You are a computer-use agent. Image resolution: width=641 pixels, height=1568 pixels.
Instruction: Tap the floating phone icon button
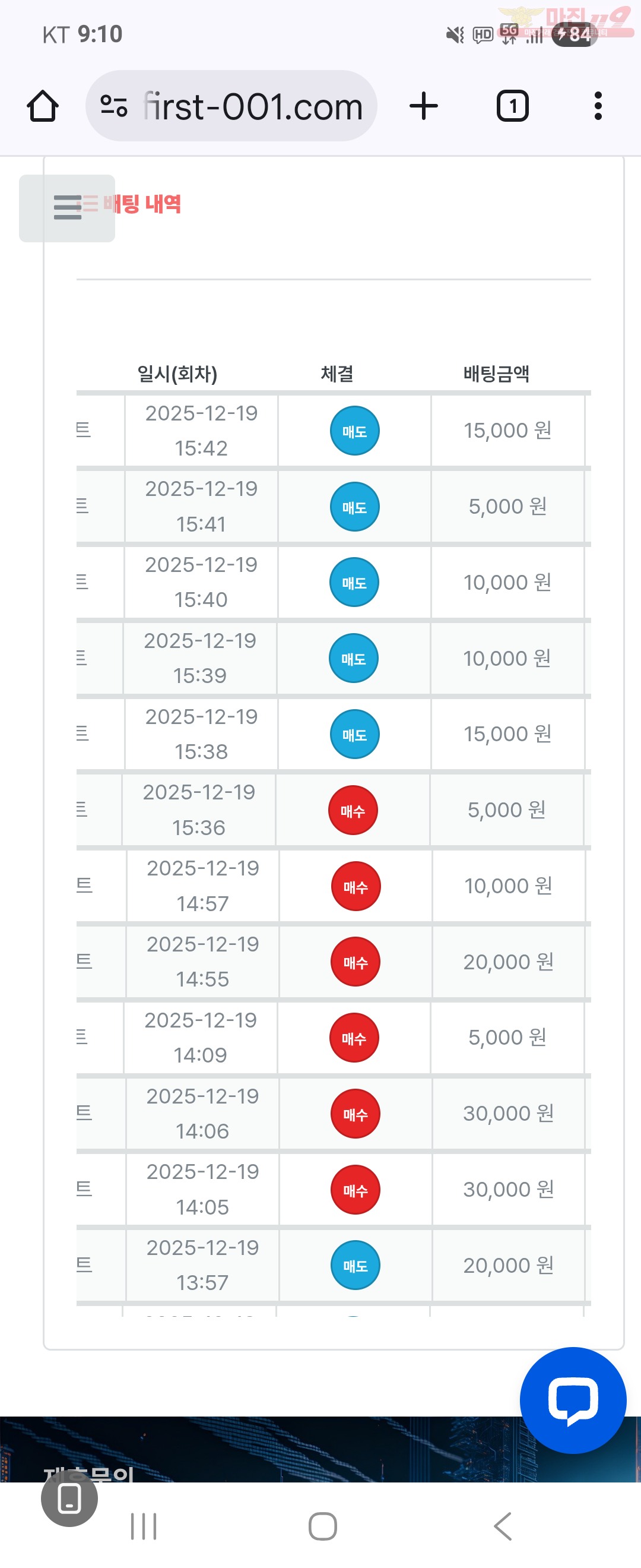pos(69,1498)
